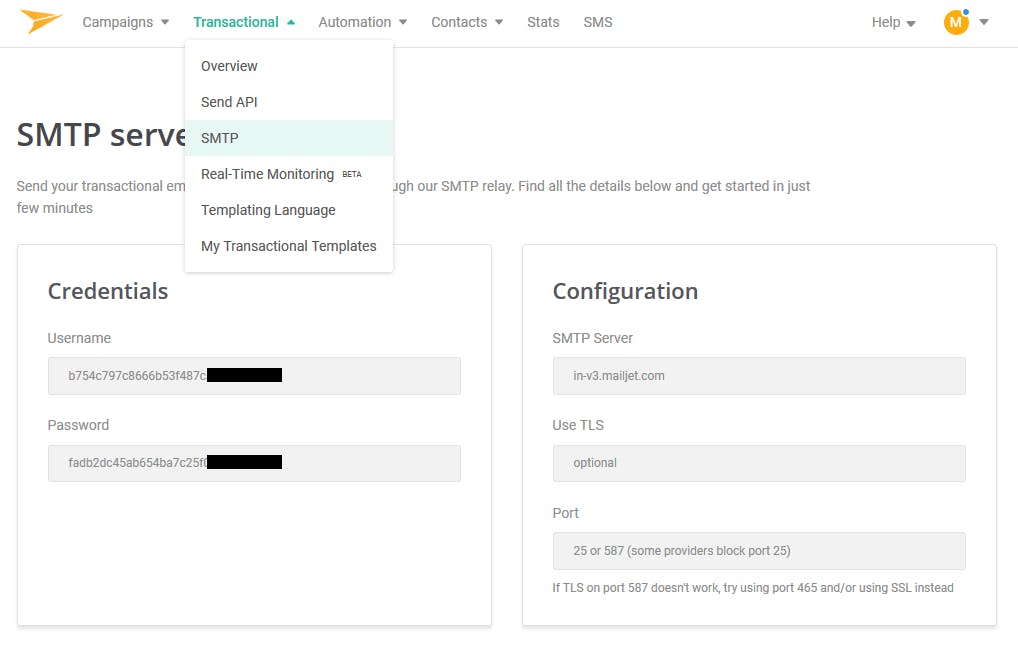Collapse the Transactional dropdown menu
The image size is (1018, 647).
(x=244, y=22)
